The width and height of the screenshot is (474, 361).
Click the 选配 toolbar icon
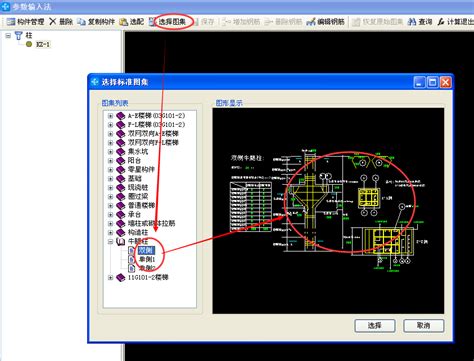pyautogui.click(x=124, y=22)
